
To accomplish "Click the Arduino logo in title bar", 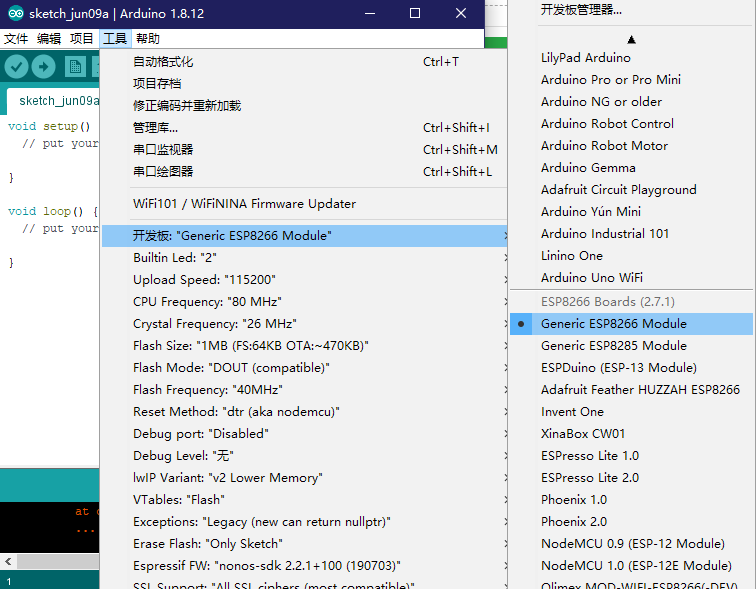I will coord(13,13).
